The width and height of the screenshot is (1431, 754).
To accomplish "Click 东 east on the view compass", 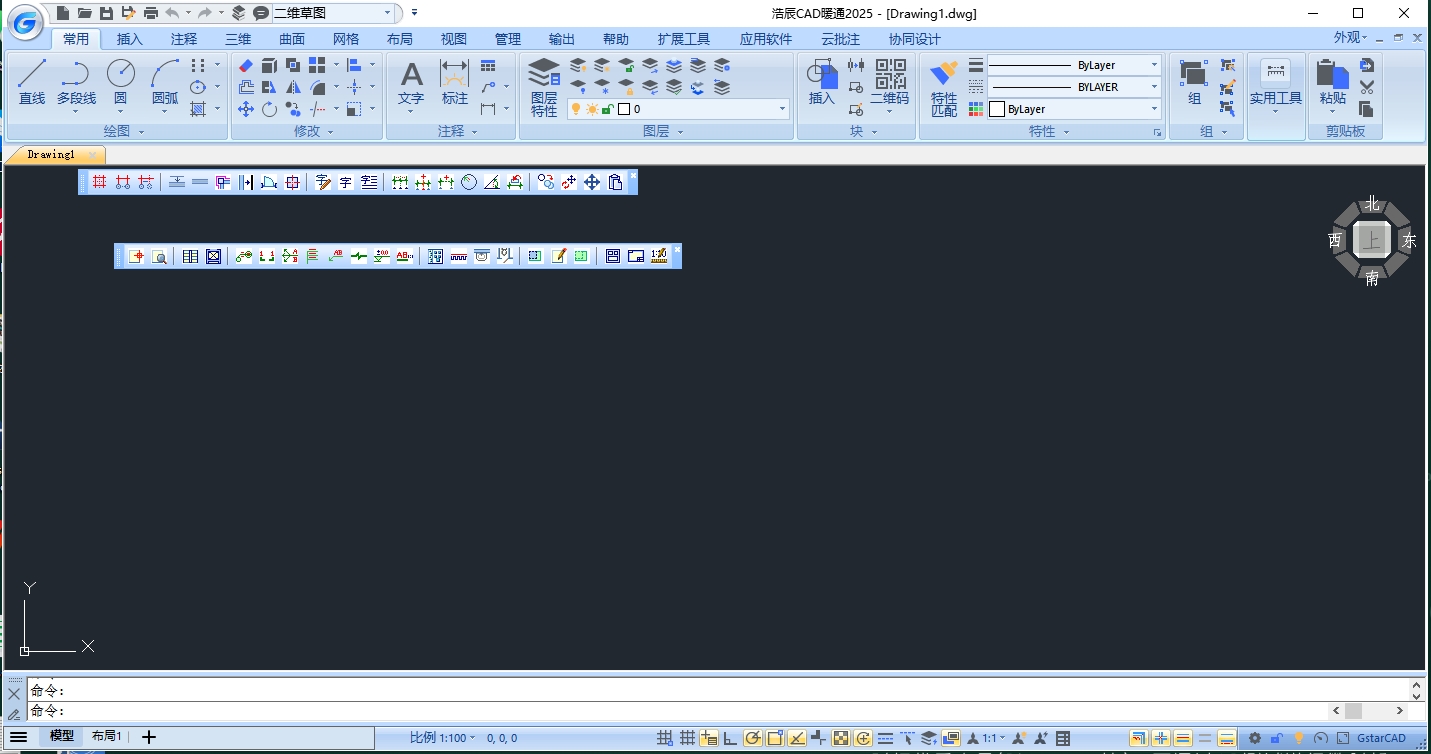I will (x=1409, y=241).
